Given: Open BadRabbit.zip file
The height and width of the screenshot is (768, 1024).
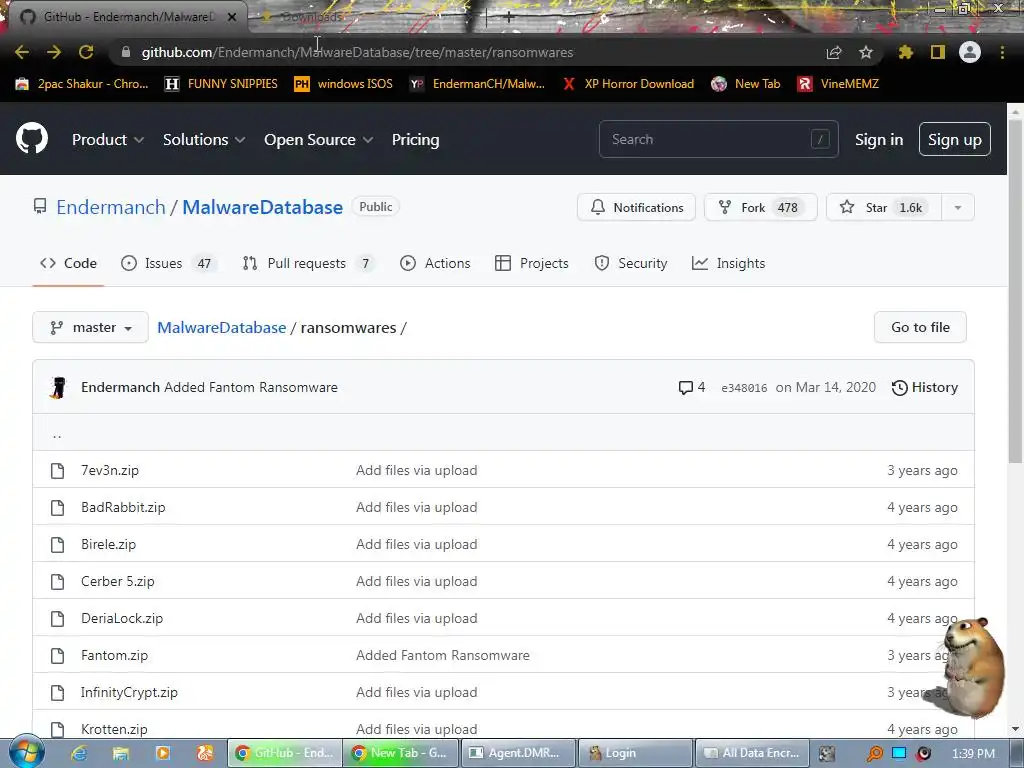Looking at the screenshot, I should [x=123, y=507].
